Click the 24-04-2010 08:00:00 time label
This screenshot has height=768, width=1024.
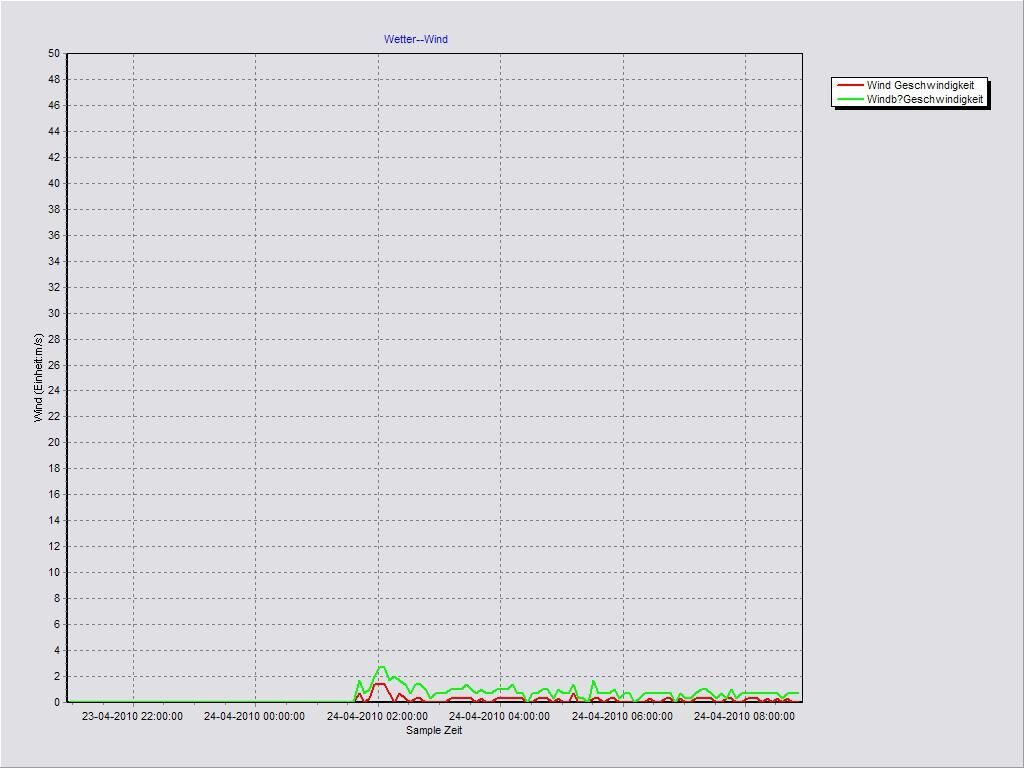pyautogui.click(x=744, y=716)
